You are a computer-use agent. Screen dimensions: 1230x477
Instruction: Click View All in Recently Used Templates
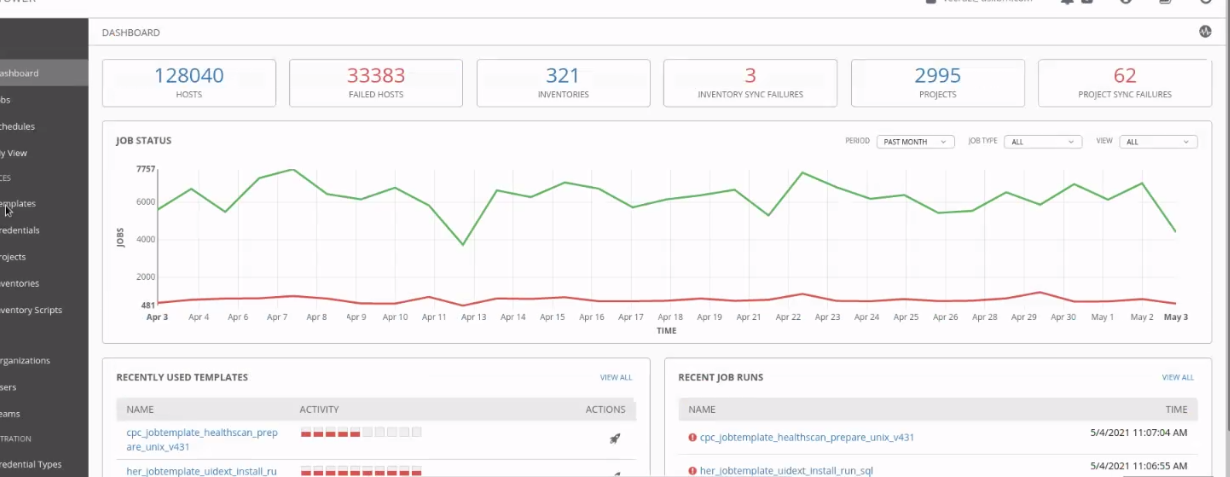click(616, 378)
